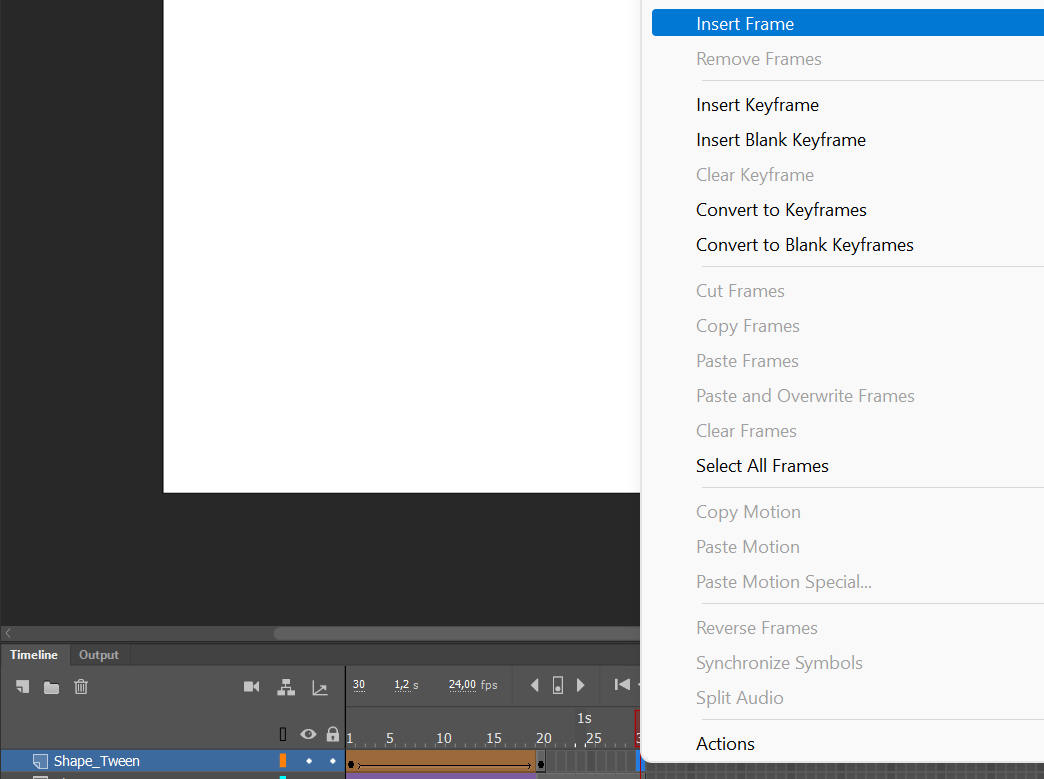Click the stage horizontal scrollbar thumb
Viewport: 1044px width, 779px height.
tap(457, 633)
